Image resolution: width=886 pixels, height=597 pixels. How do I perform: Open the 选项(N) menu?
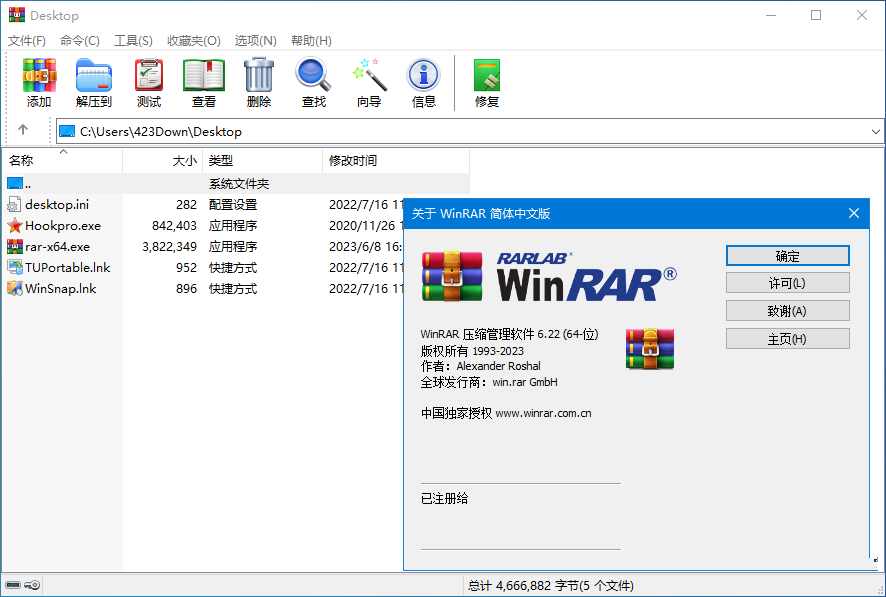click(x=255, y=40)
